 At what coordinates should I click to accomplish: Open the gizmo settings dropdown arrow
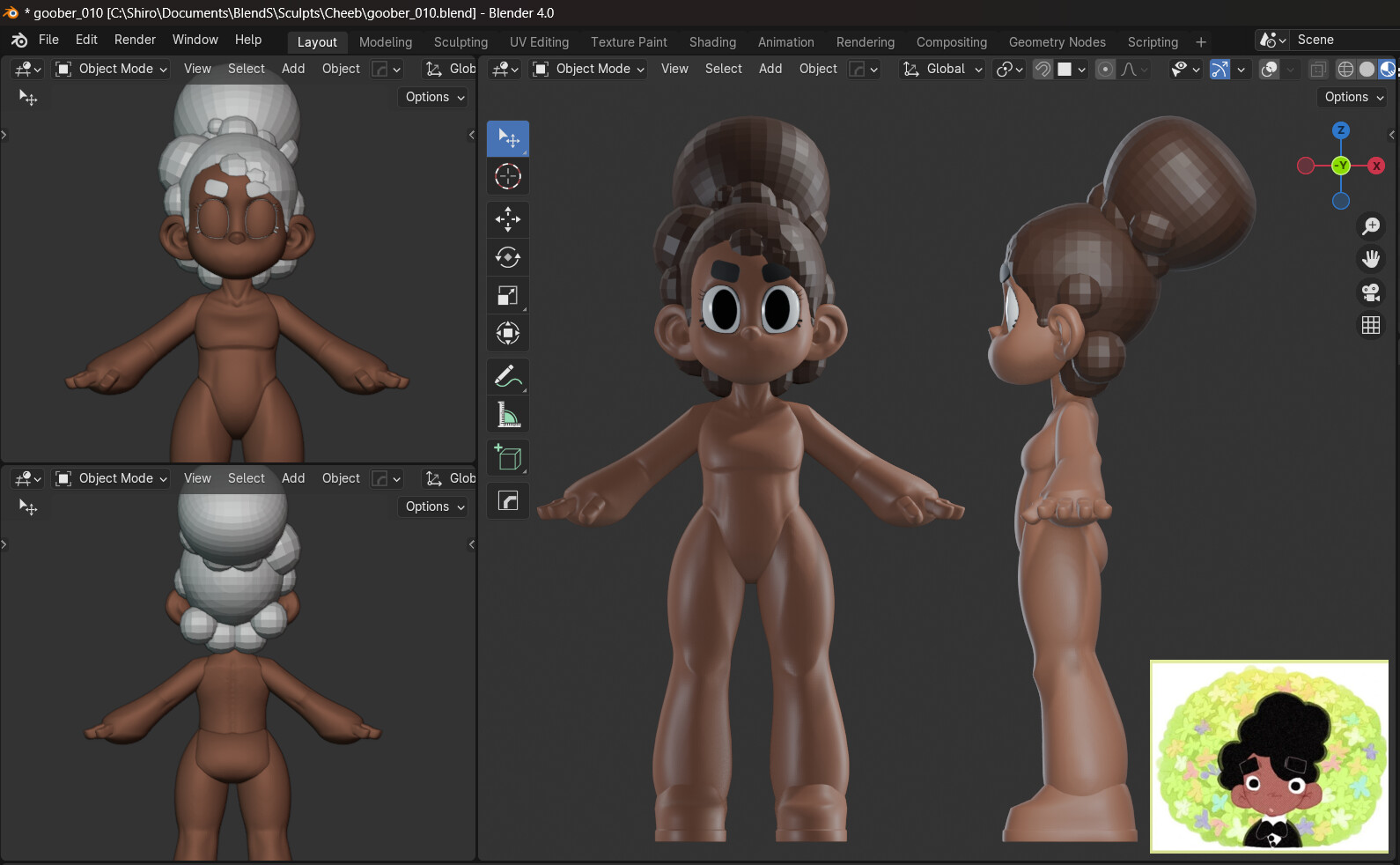pyautogui.click(x=1241, y=69)
